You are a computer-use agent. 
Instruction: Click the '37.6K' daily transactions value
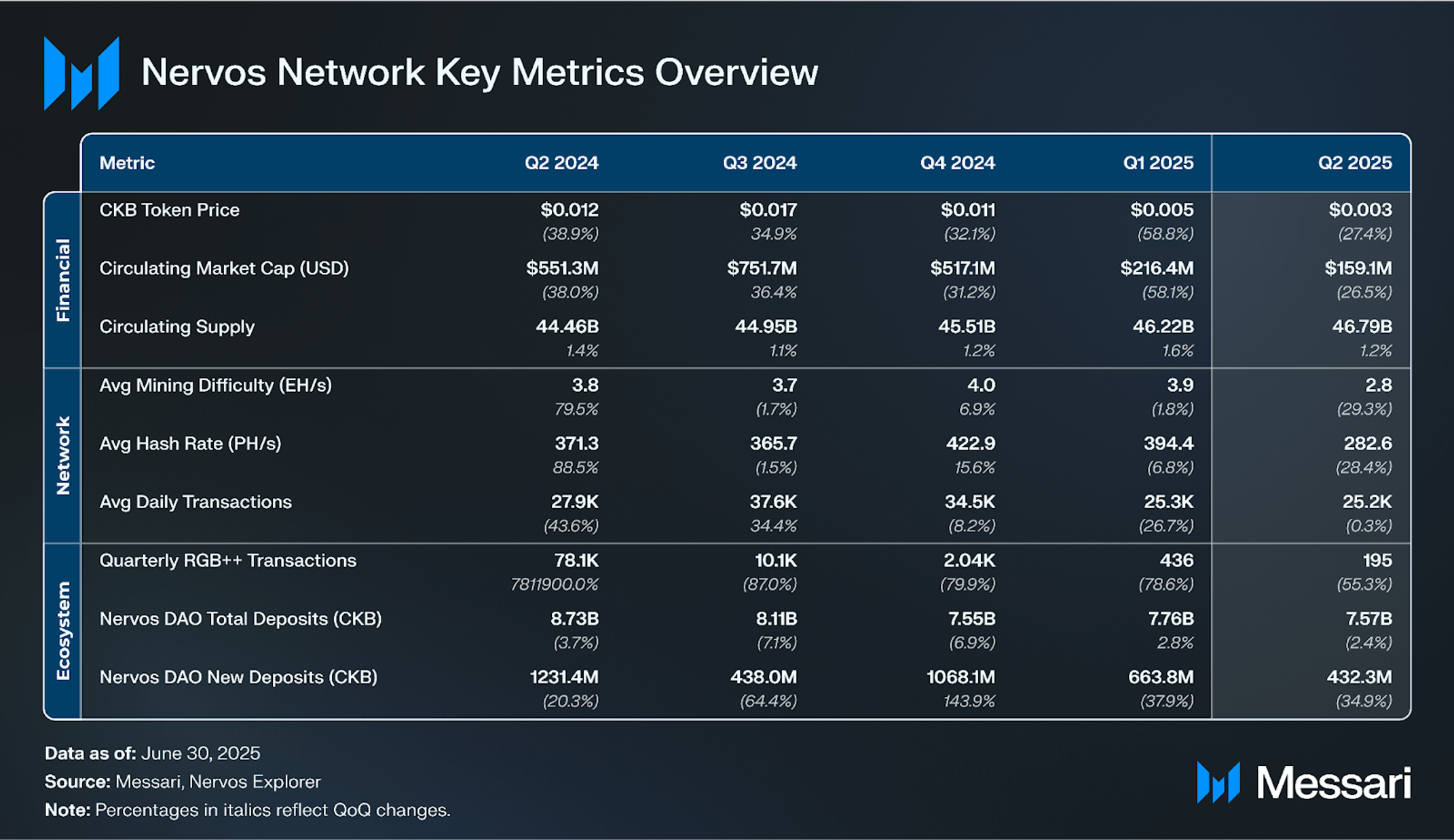(773, 502)
